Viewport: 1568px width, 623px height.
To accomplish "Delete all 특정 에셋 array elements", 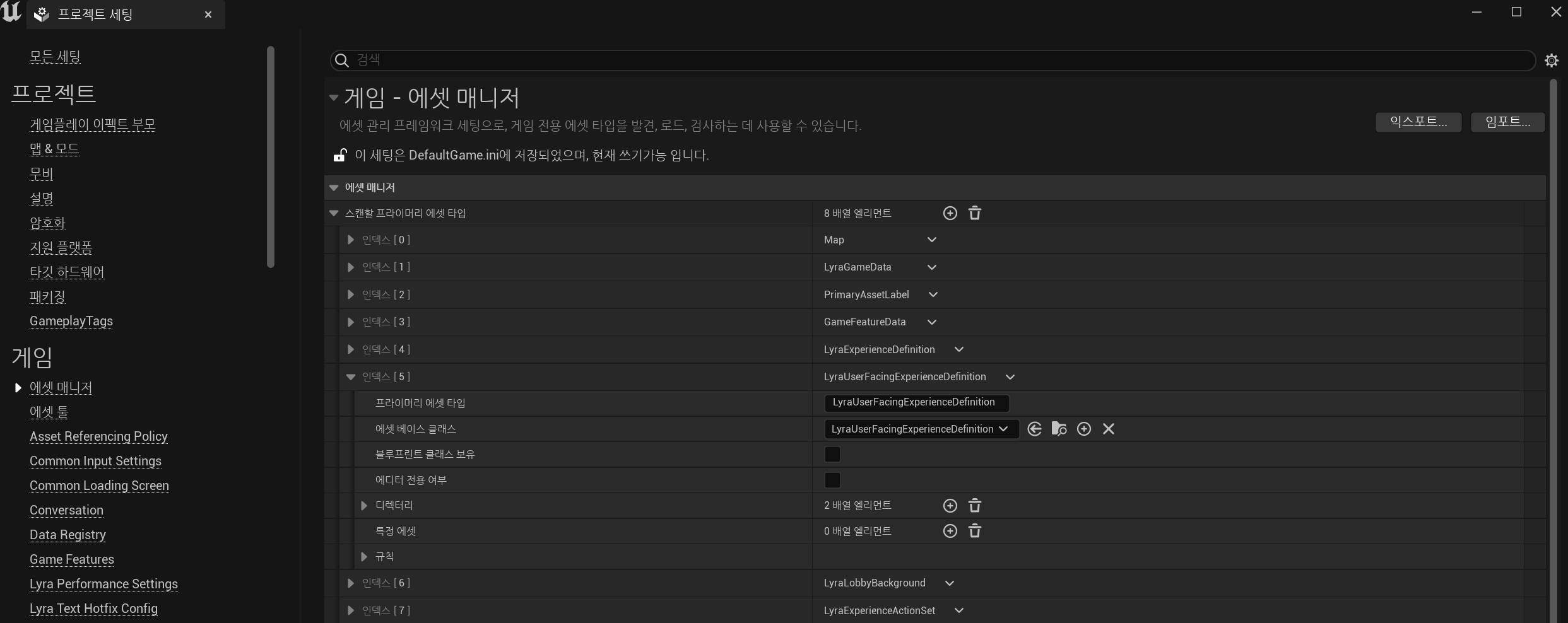I will tap(975, 531).
